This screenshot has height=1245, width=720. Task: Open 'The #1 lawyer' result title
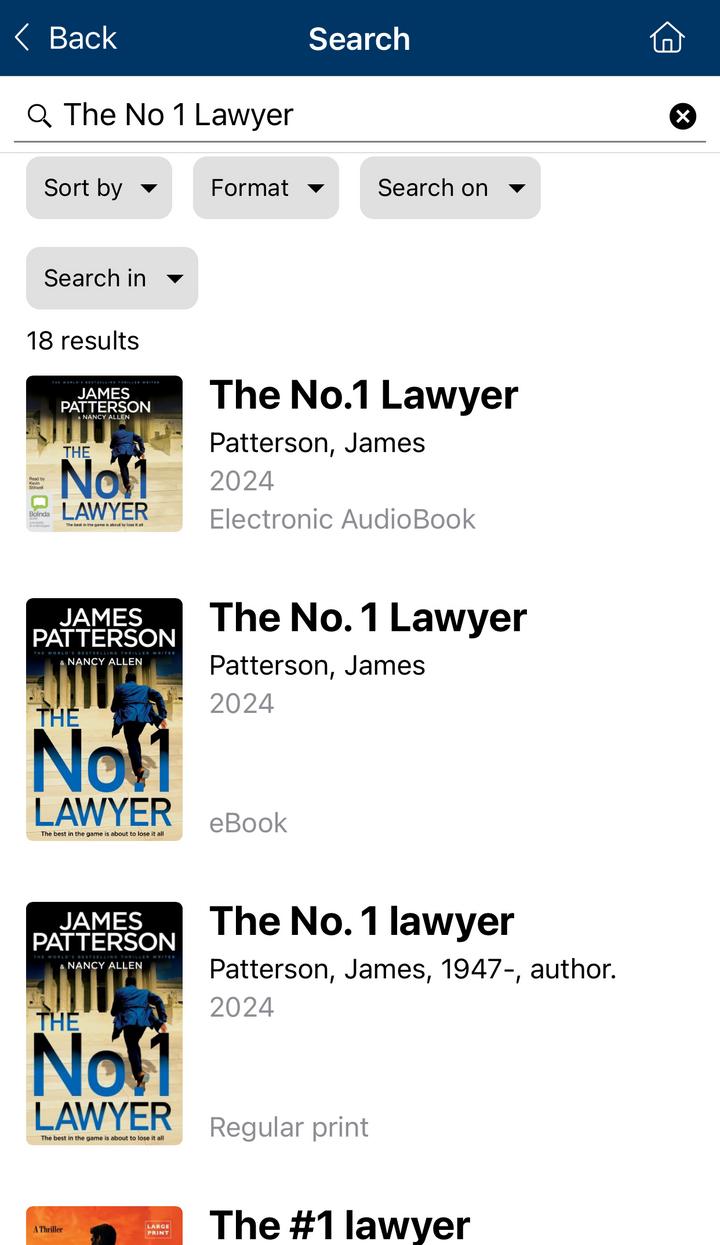point(340,1225)
